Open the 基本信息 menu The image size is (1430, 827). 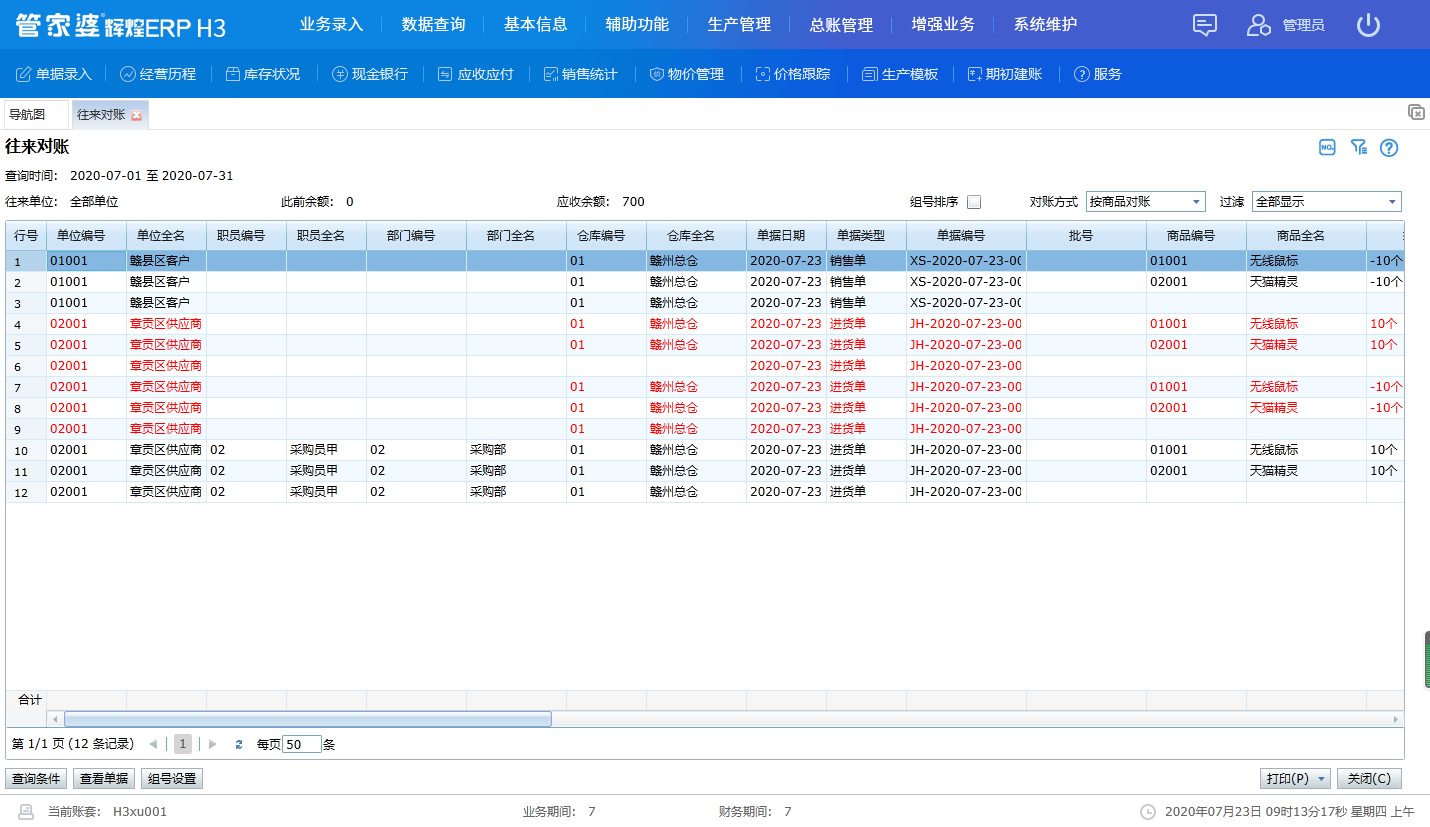click(535, 25)
